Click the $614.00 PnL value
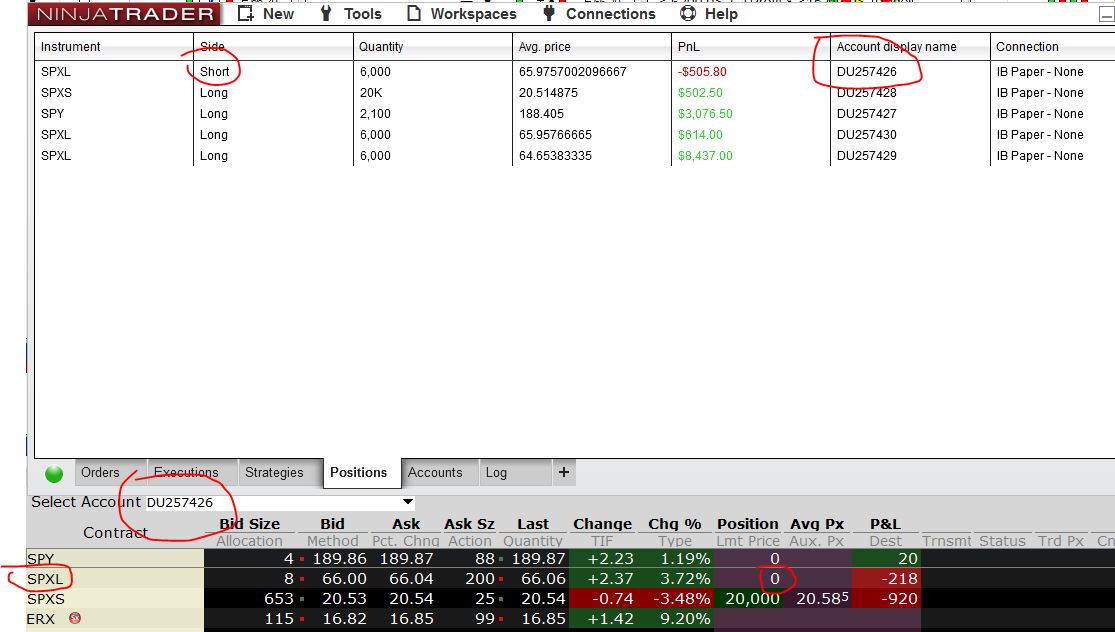The image size is (1115, 632). pyautogui.click(x=700, y=134)
